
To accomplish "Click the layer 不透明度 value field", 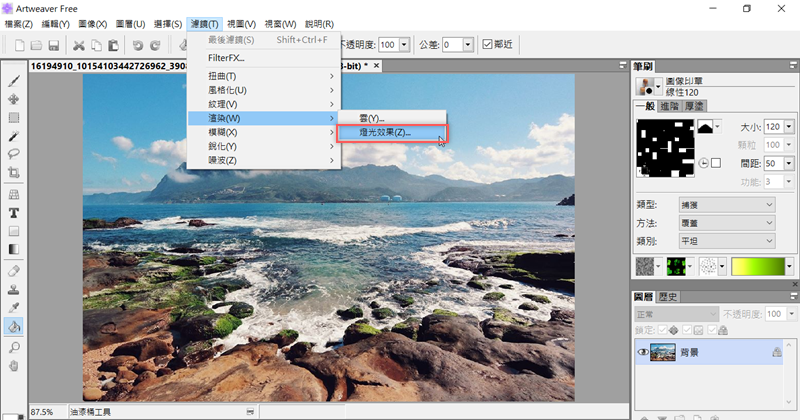I will [774, 314].
